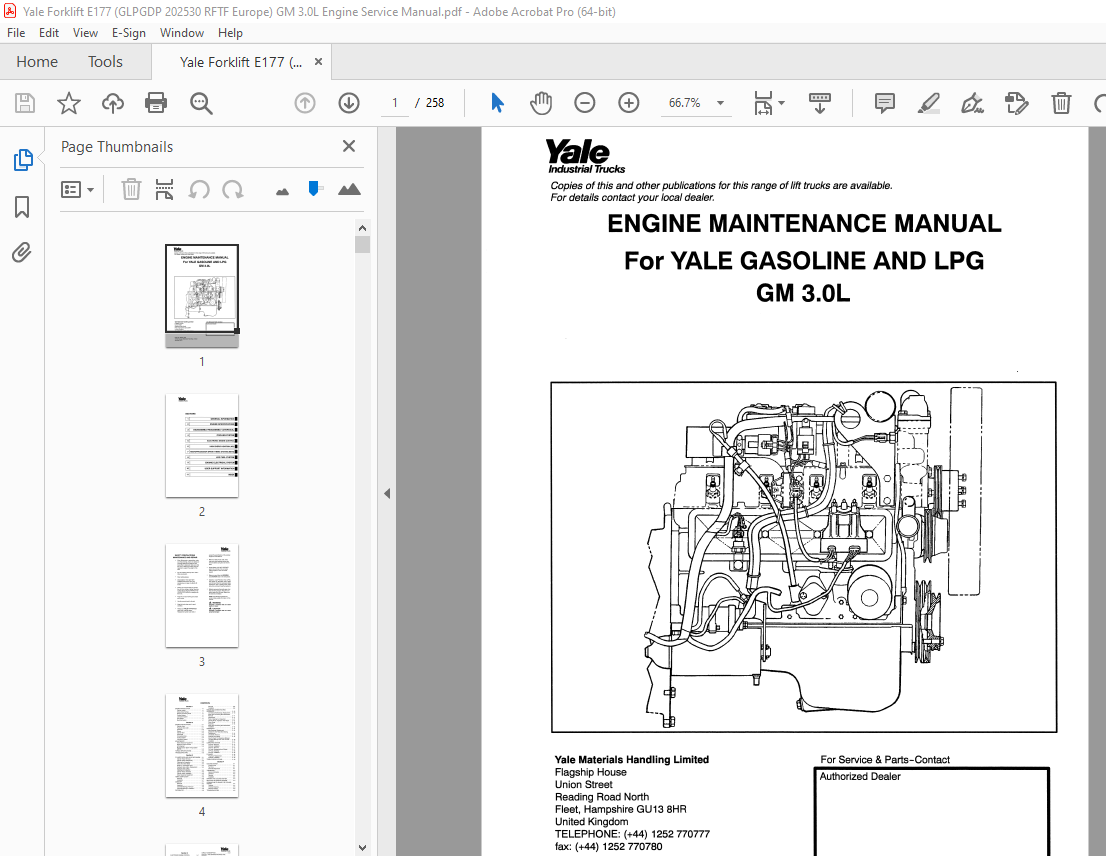
Task: Click the toolbar Delete trash icon
Action: coord(1061,103)
